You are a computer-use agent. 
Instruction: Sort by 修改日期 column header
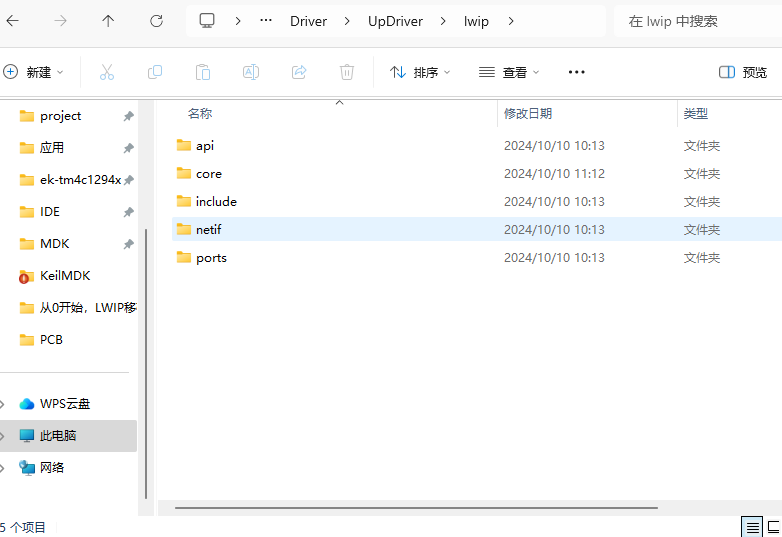click(528, 114)
